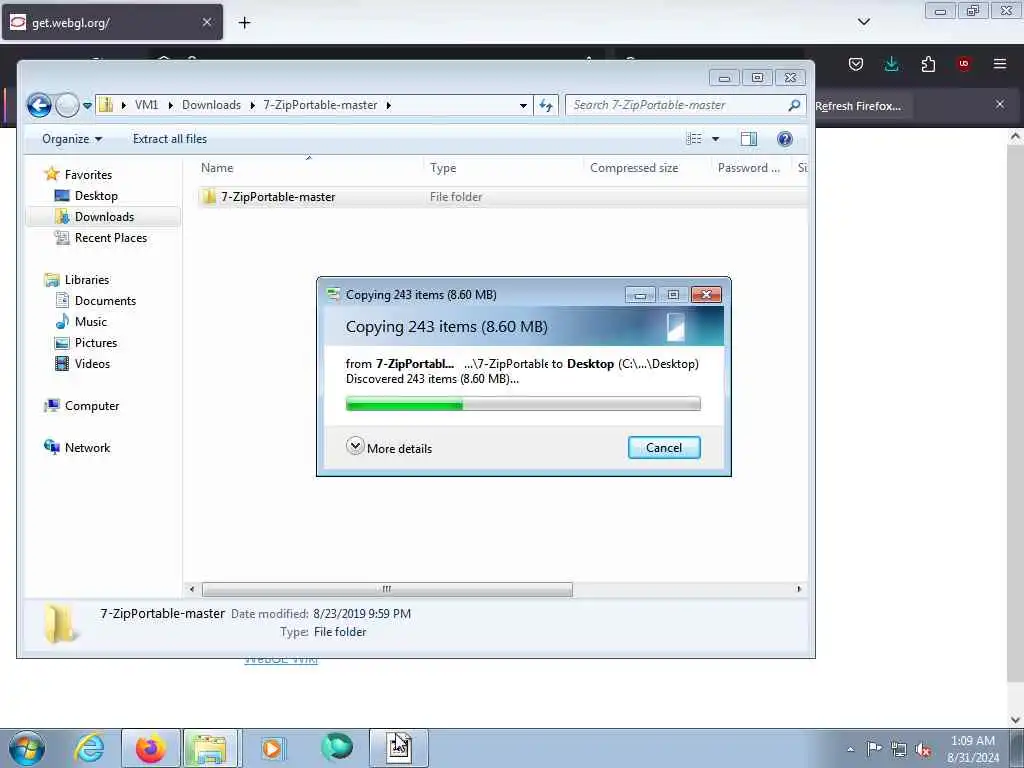Open the Windows Start menu
The image size is (1024, 768).
(x=27, y=748)
